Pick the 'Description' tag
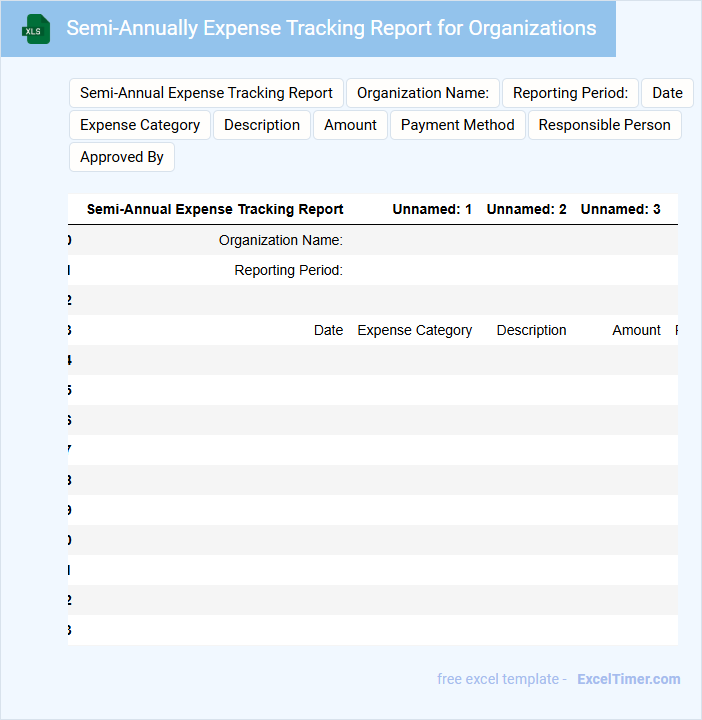Screen dimensions: 702x720 click(x=262, y=125)
